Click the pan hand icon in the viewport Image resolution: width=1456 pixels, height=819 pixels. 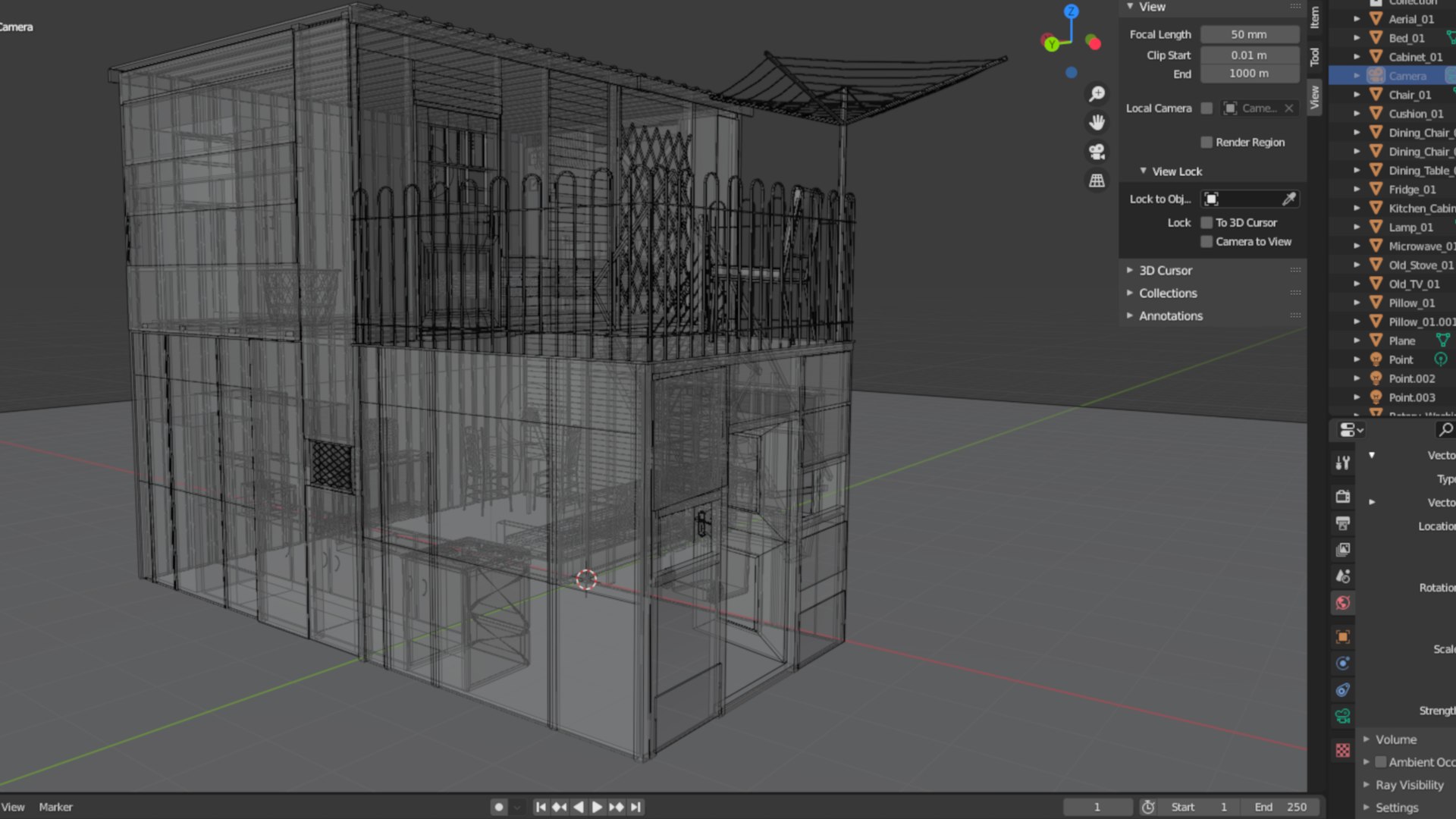(1097, 123)
